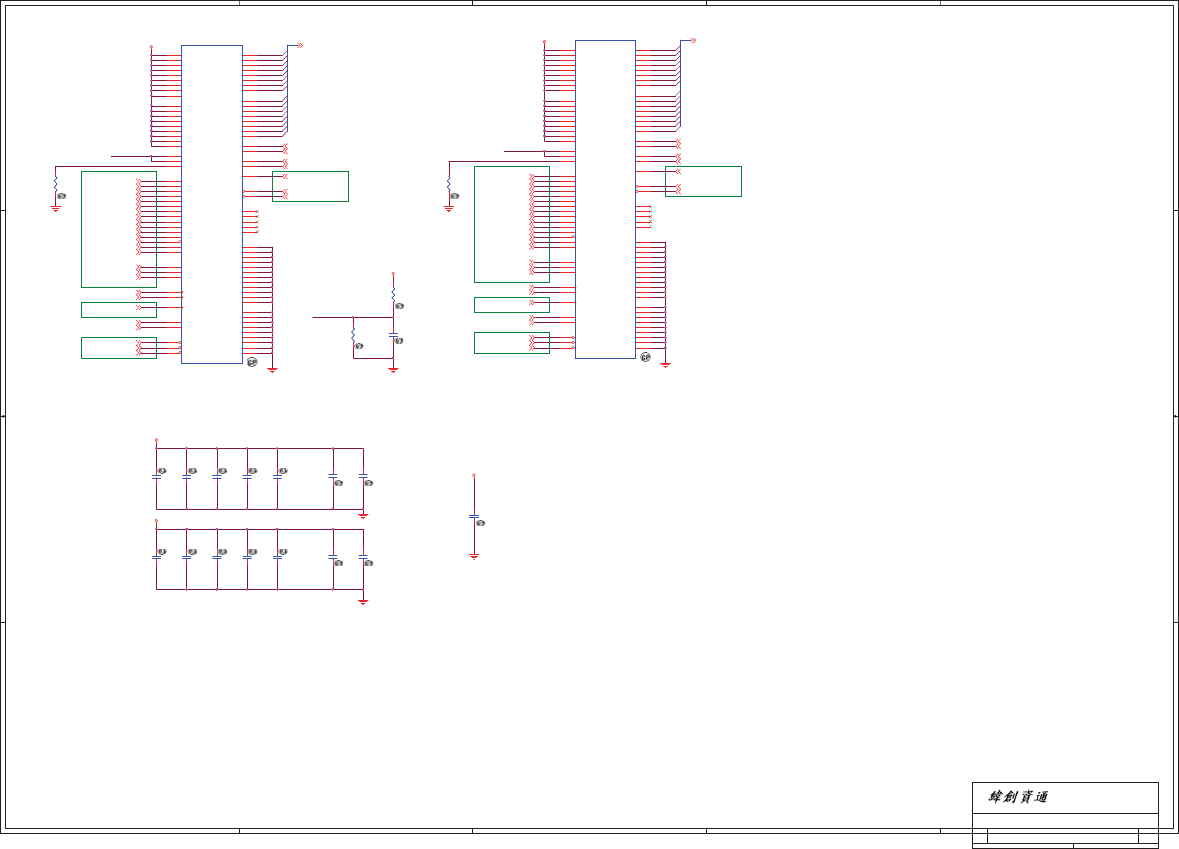Select the small green box right of left IC
This screenshot has width=1179, height=849.
pos(311,186)
